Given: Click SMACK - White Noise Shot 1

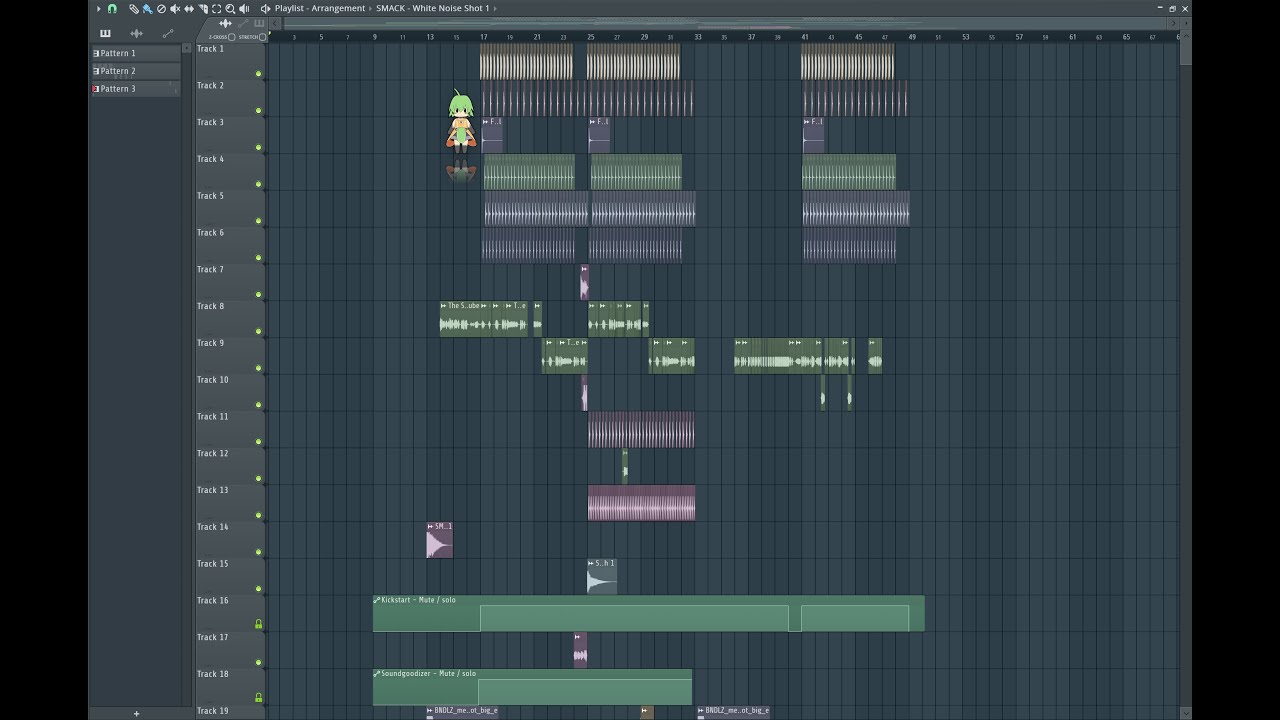Looking at the screenshot, I should [x=433, y=9].
